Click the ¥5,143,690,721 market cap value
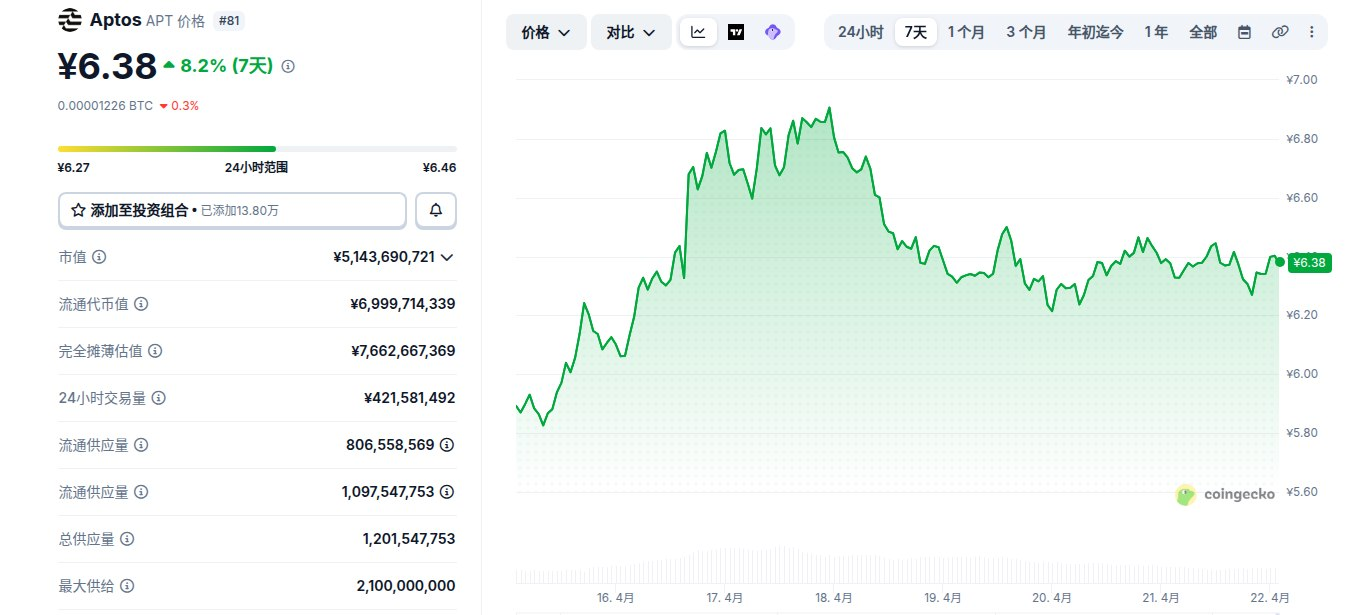 pos(384,257)
